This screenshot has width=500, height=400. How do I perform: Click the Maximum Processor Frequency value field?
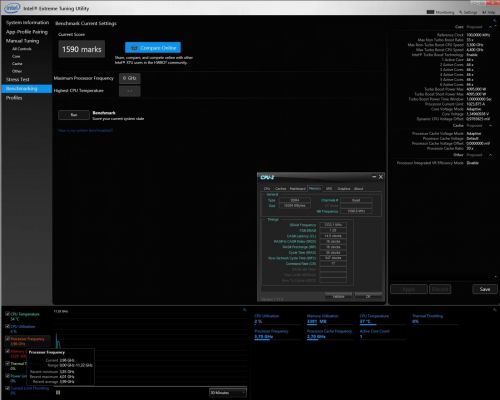coord(130,78)
